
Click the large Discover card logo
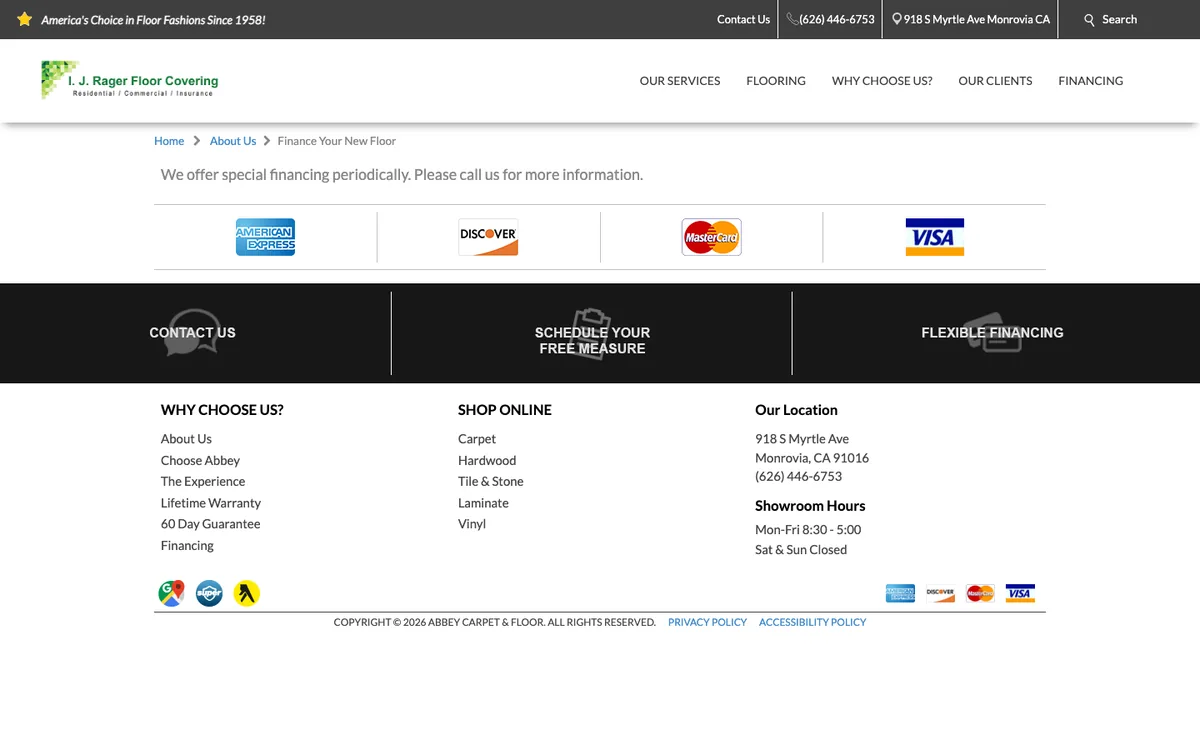pyautogui.click(x=488, y=237)
